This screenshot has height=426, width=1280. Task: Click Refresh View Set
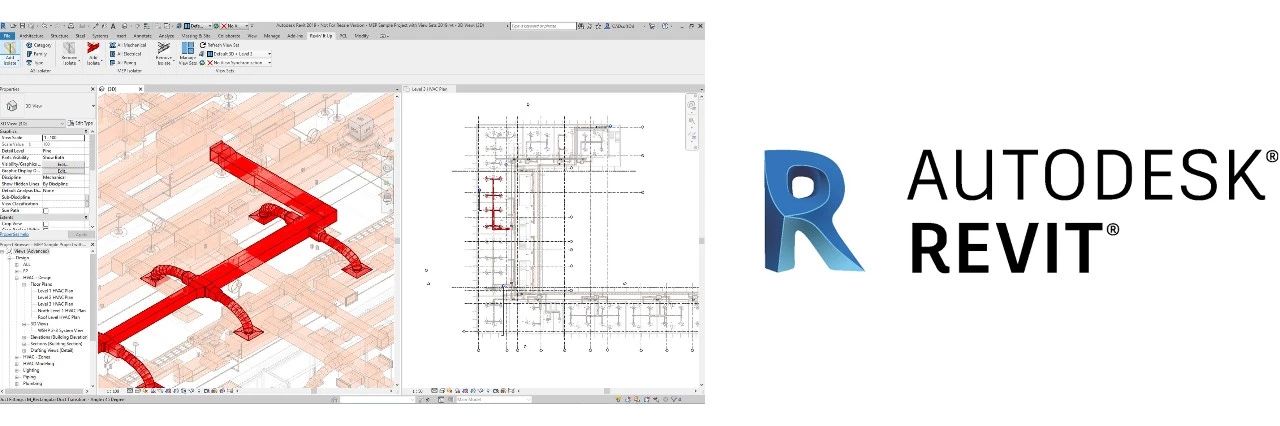click(220, 45)
